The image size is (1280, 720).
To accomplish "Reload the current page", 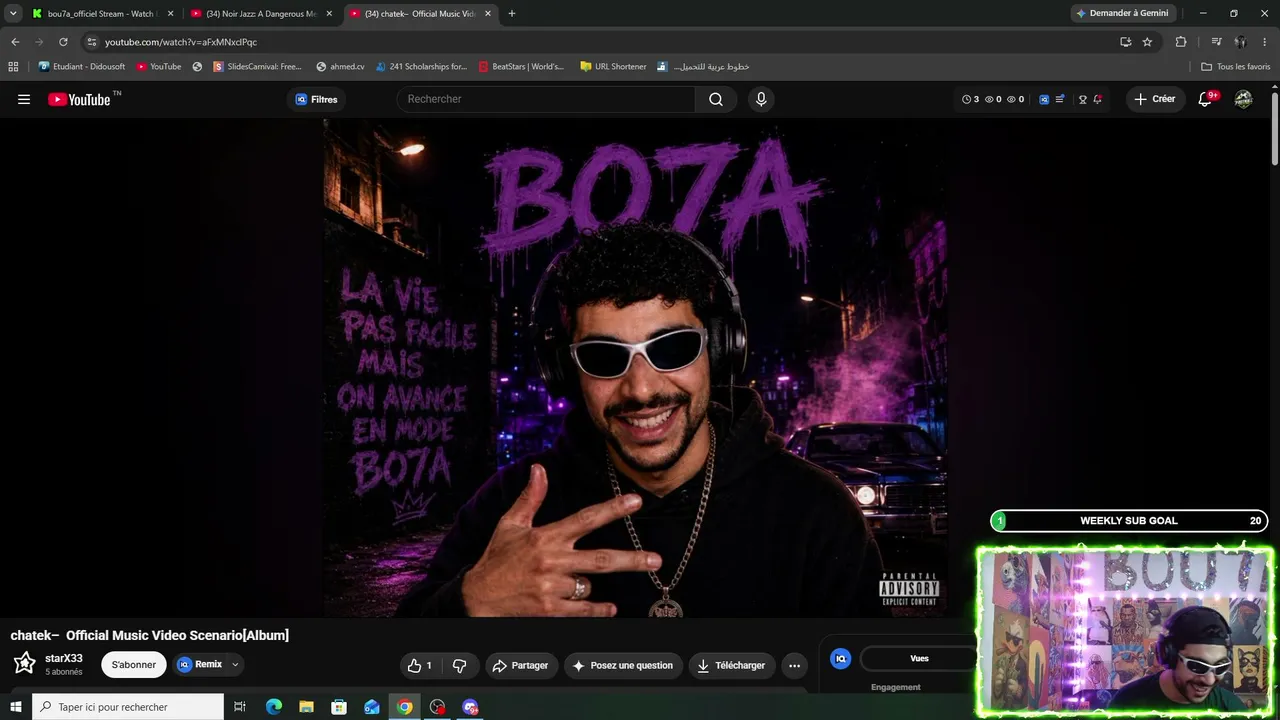I will 63,42.
